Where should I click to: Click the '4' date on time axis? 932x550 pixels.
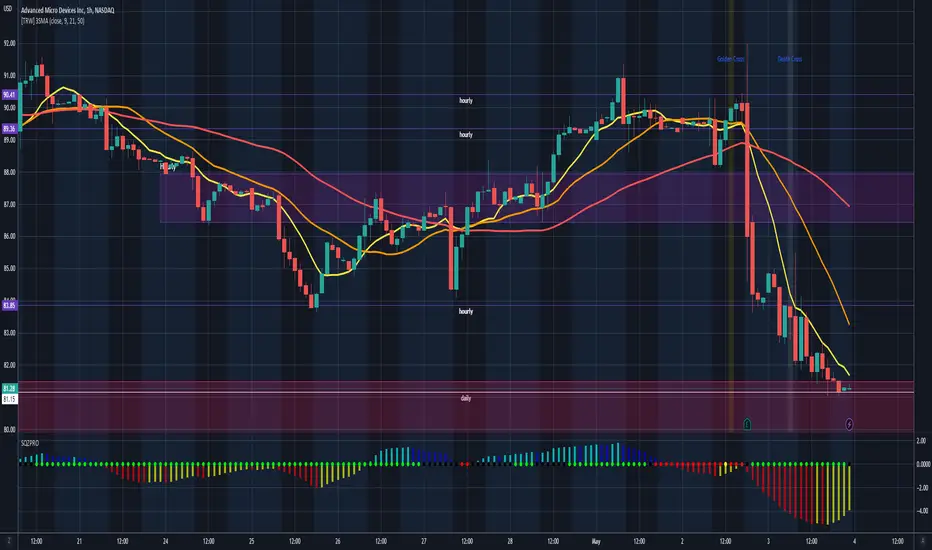point(854,541)
